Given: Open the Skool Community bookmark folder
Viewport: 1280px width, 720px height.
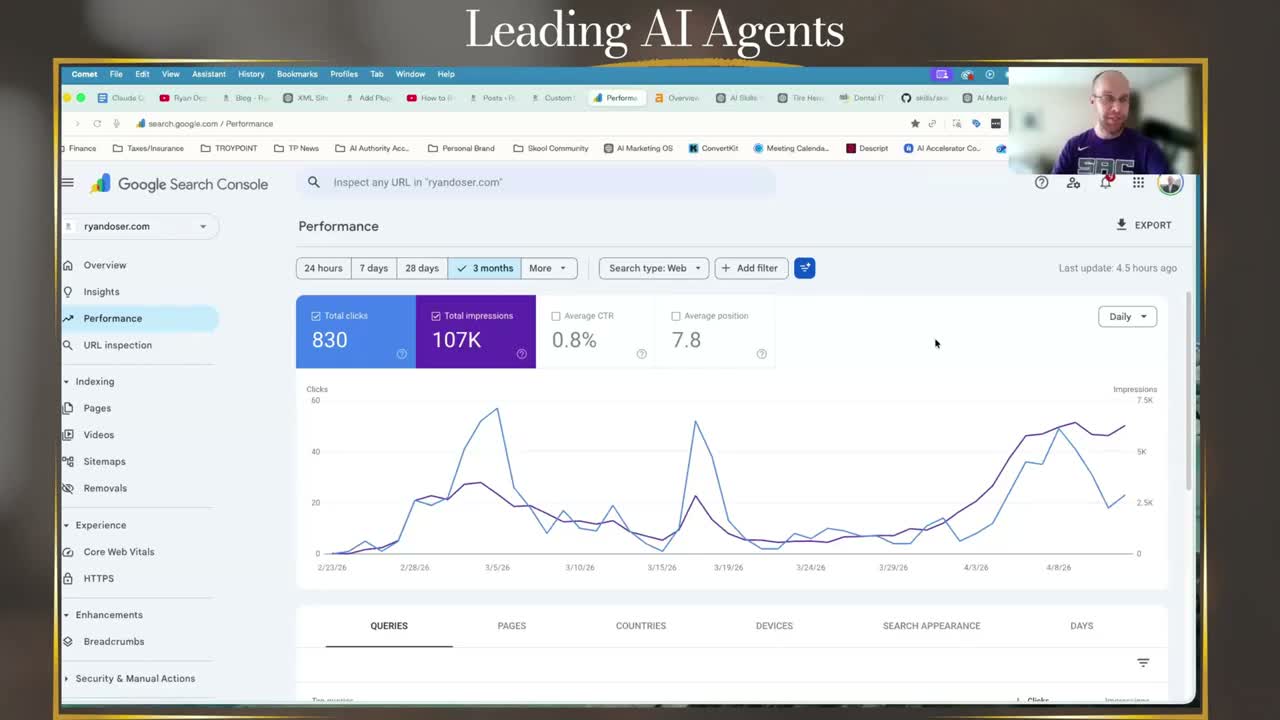Looking at the screenshot, I should pos(550,148).
